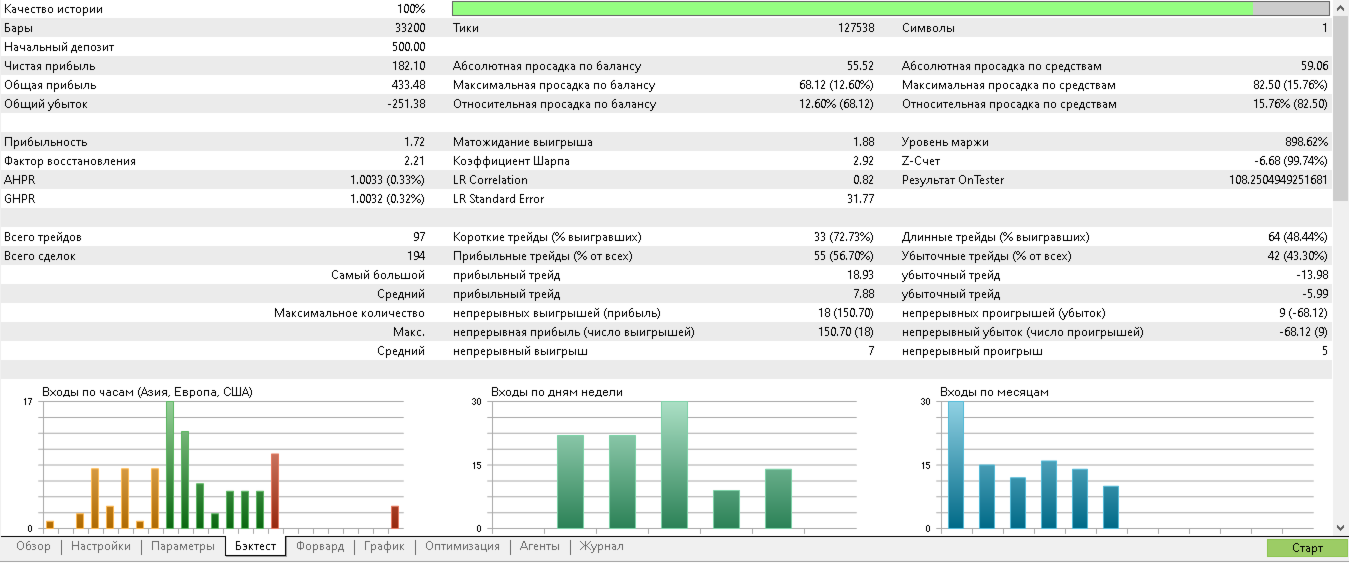Click the LR Standard Error value 31.77
The width and height of the screenshot is (1349, 563).
click(x=861, y=199)
